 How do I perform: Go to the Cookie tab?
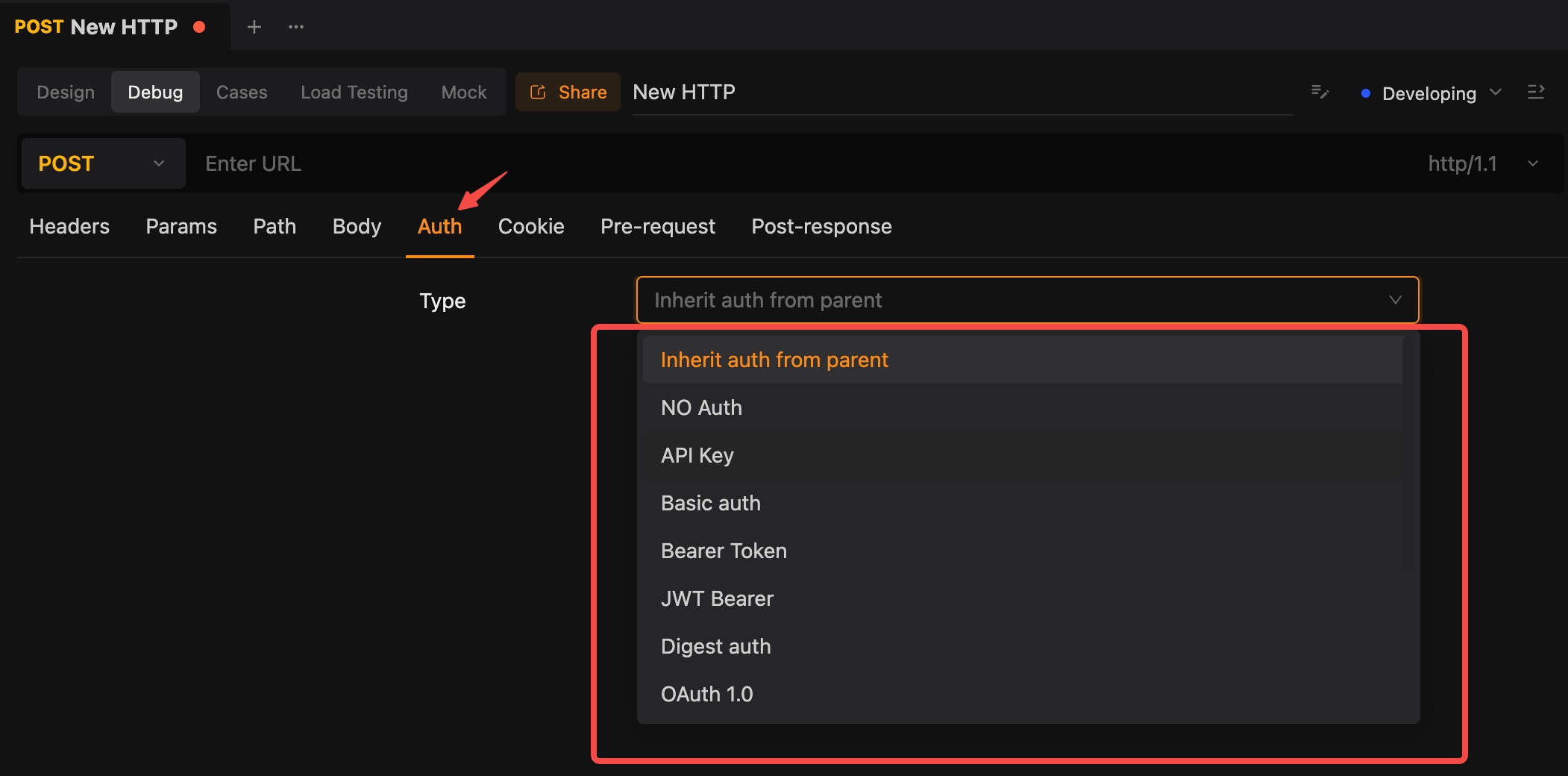(531, 226)
